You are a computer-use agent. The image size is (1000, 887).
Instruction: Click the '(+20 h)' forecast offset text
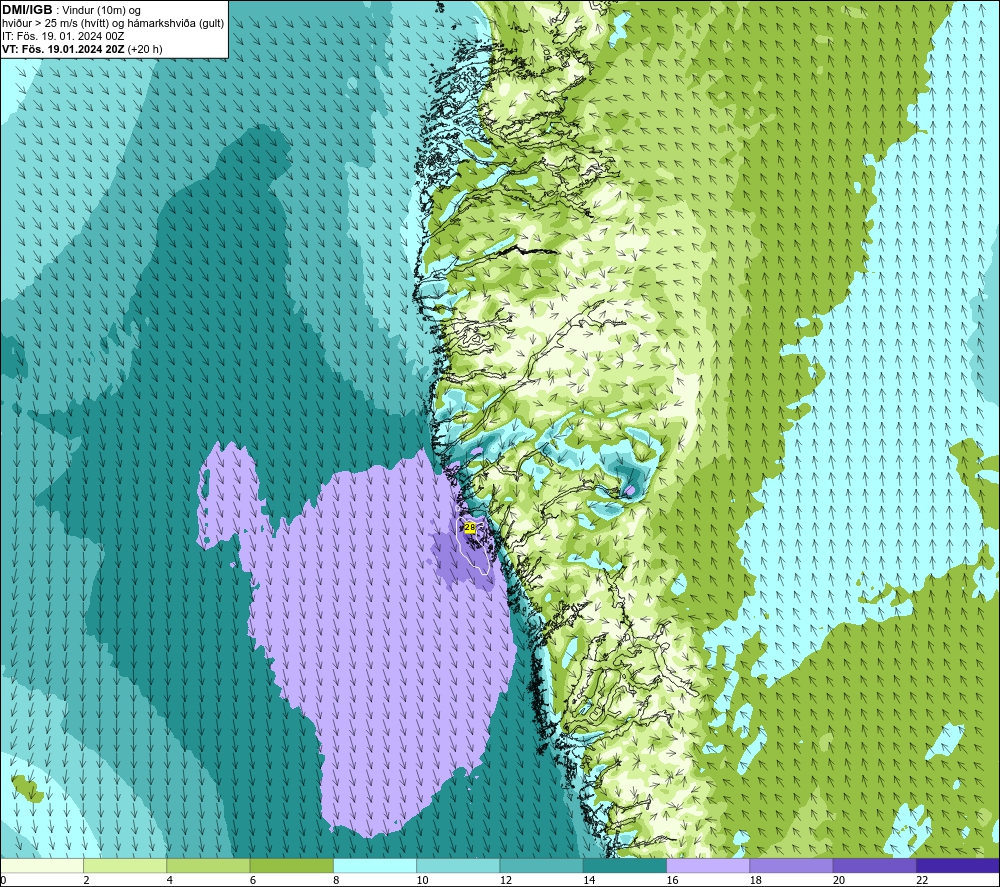(x=145, y=49)
